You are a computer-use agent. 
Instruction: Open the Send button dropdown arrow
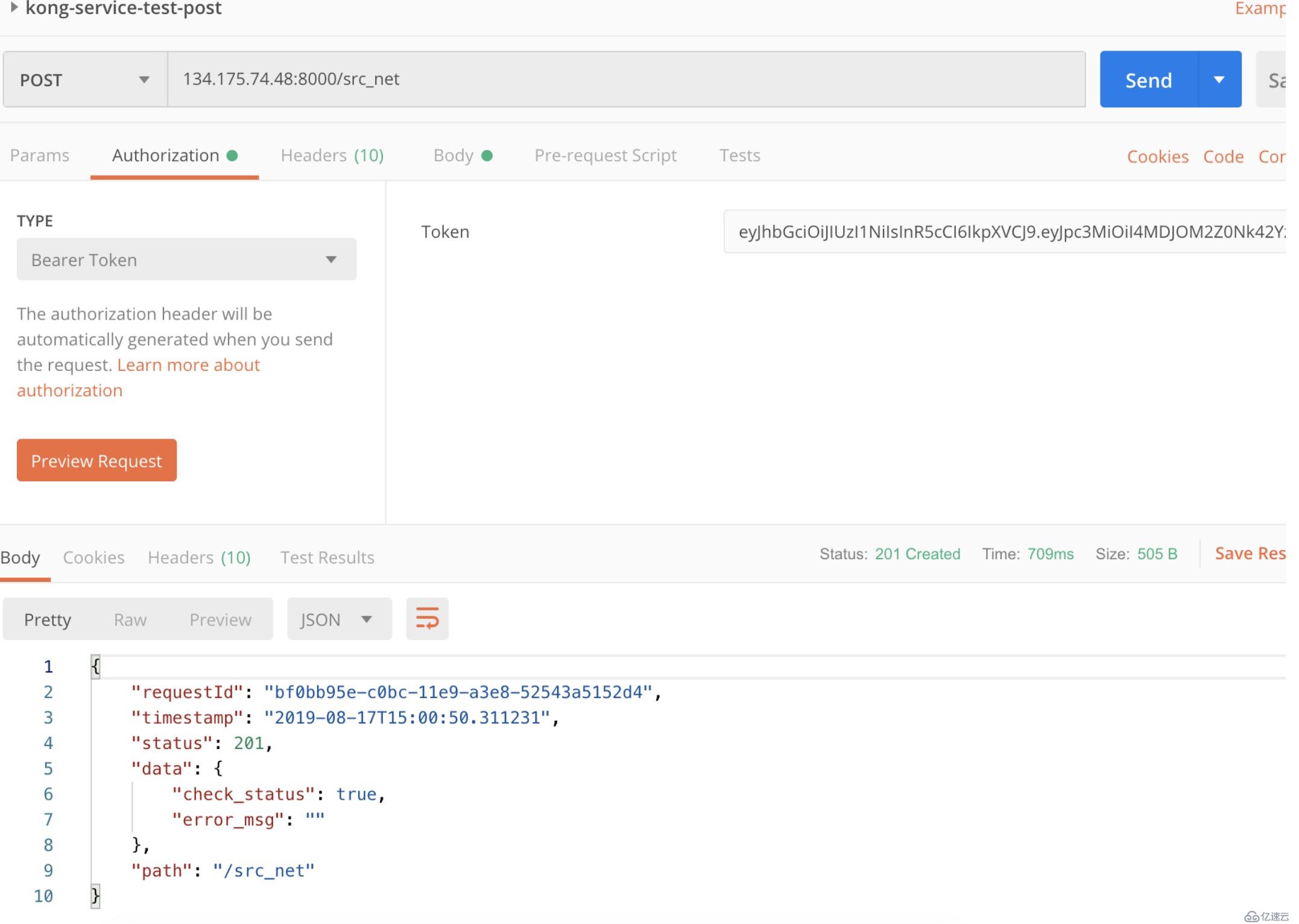tap(1219, 80)
